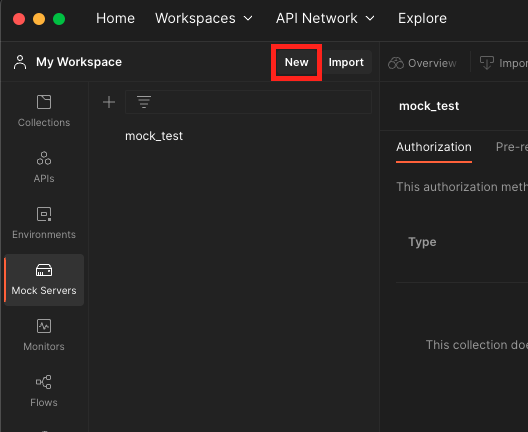Click the Import button
Viewport: 528px width, 432px height.
click(346, 62)
